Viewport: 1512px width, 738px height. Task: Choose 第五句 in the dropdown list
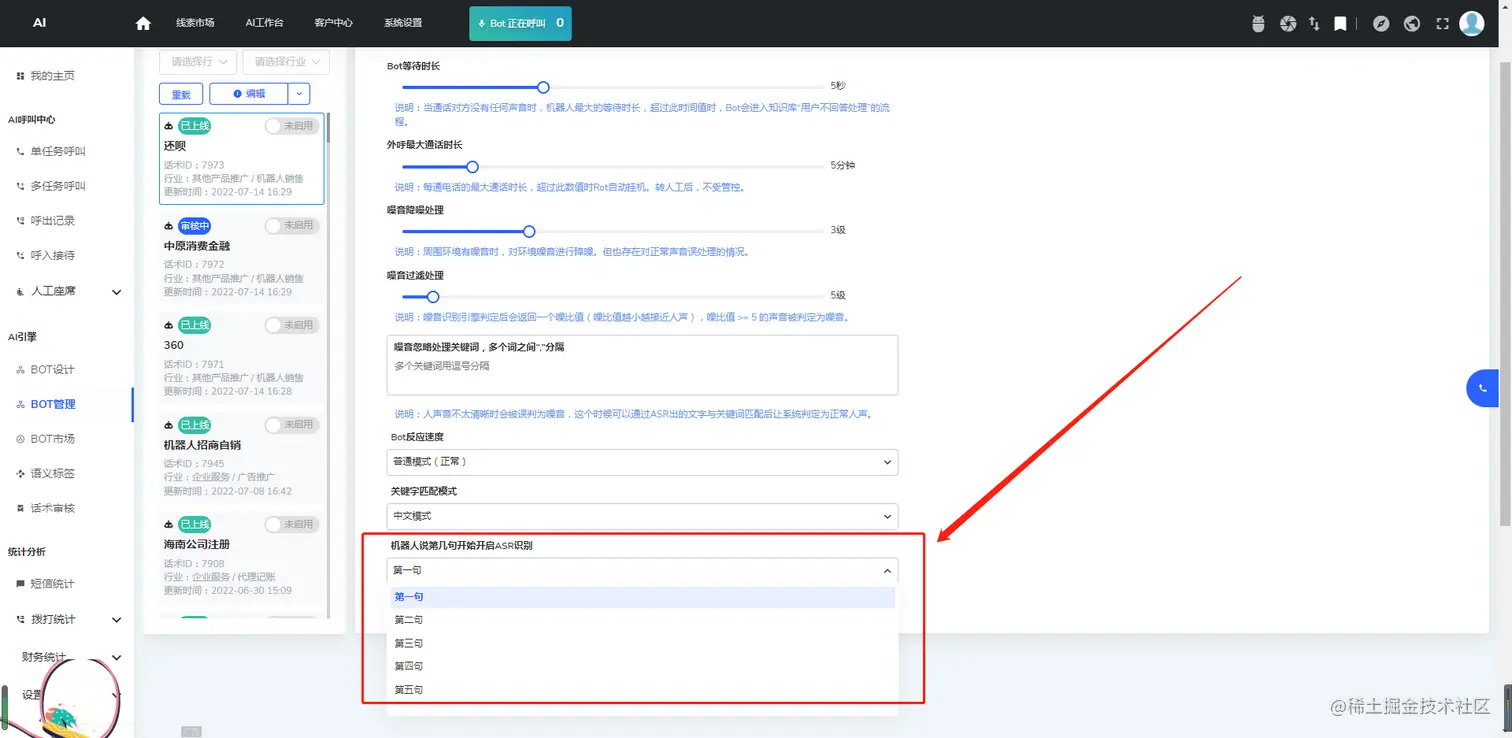pyautogui.click(x=642, y=690)
